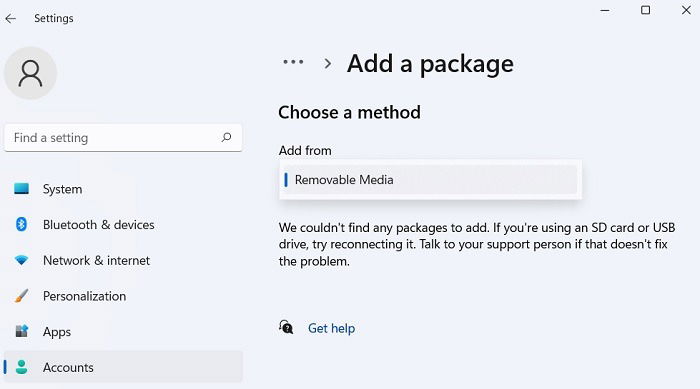Screen dimensions: 700x389
Task: Focus the Find a setting search box
Action: (123, 138)
